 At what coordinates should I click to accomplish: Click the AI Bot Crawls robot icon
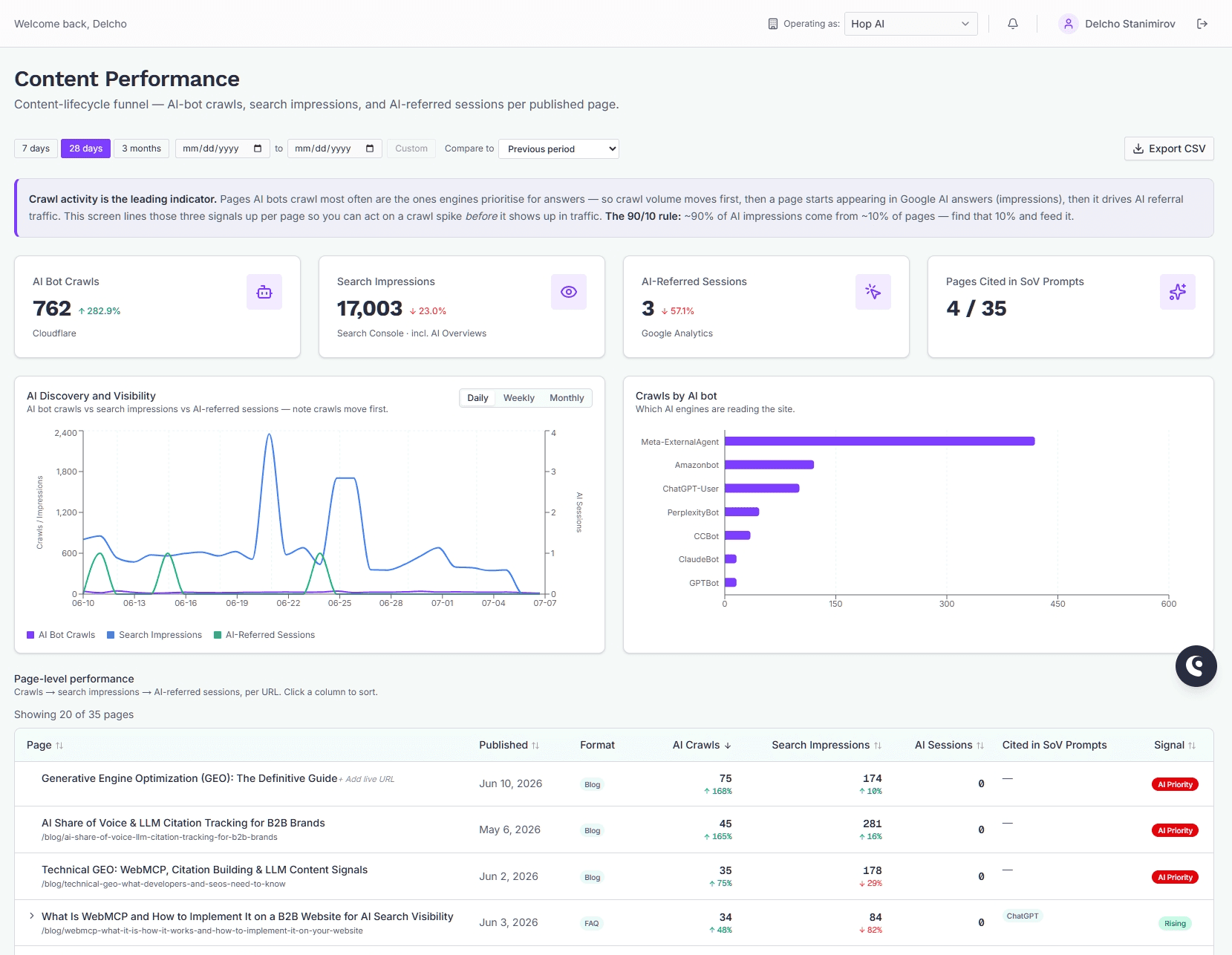point(264,292)
